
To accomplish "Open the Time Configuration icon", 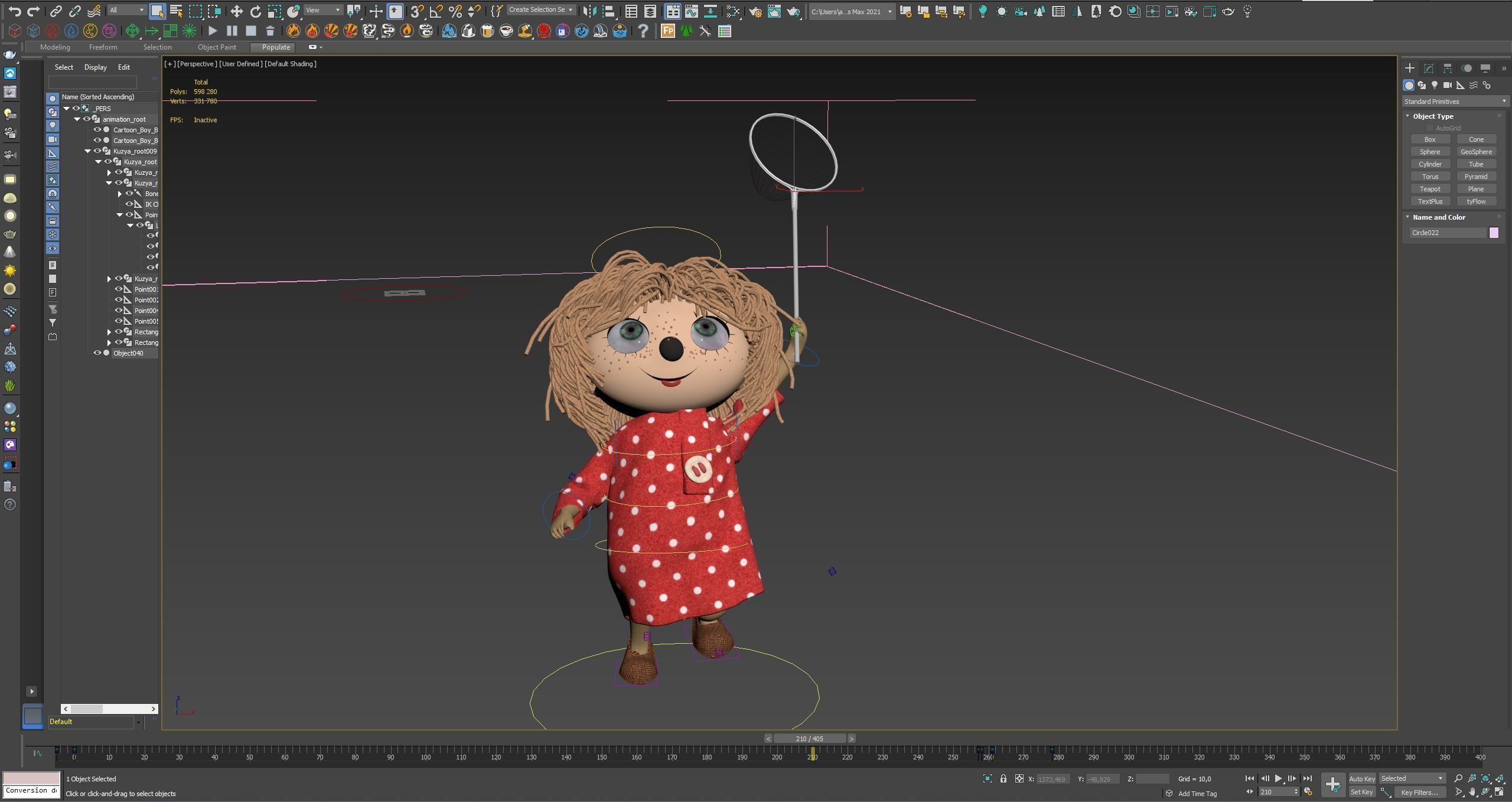I will (1308, 792).
